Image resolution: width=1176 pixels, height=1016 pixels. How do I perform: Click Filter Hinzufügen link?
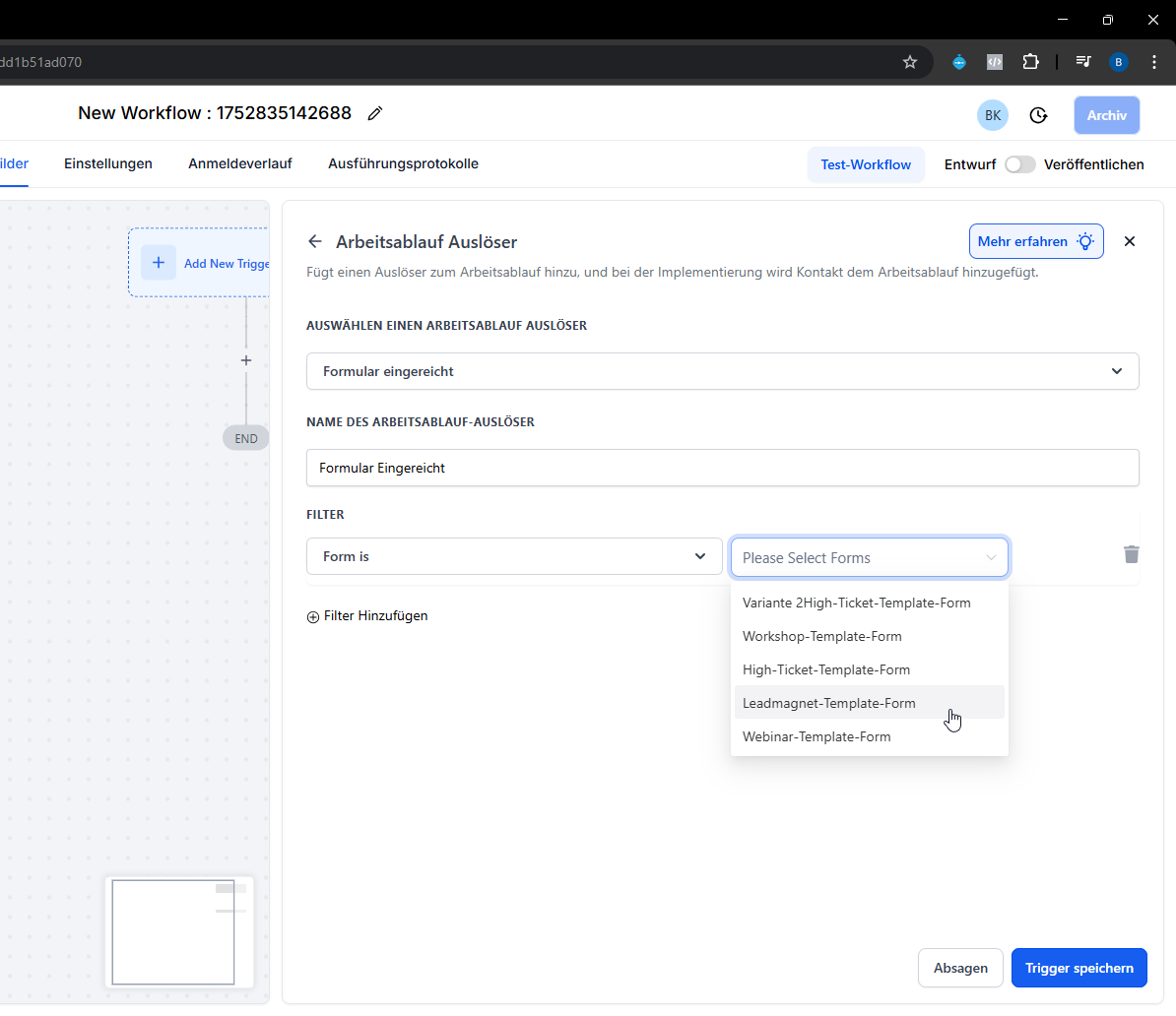click(367, 615)
